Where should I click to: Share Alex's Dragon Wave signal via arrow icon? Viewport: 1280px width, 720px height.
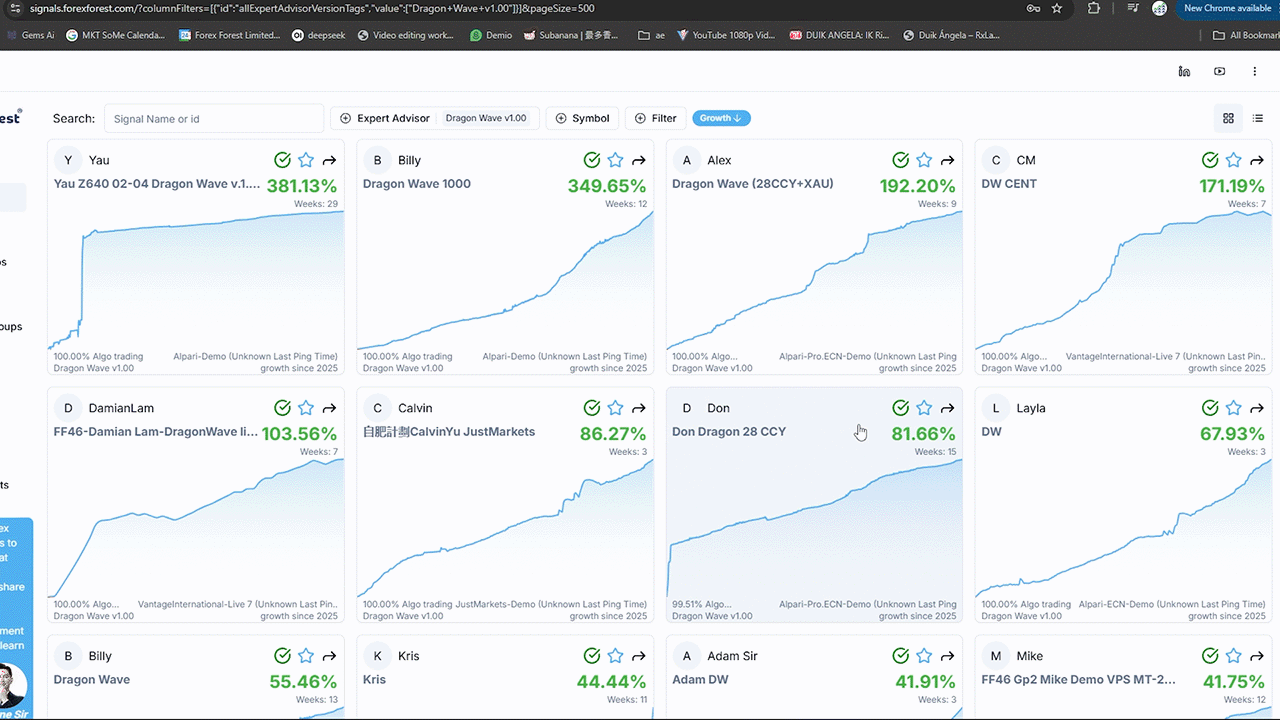coord(947,160)
